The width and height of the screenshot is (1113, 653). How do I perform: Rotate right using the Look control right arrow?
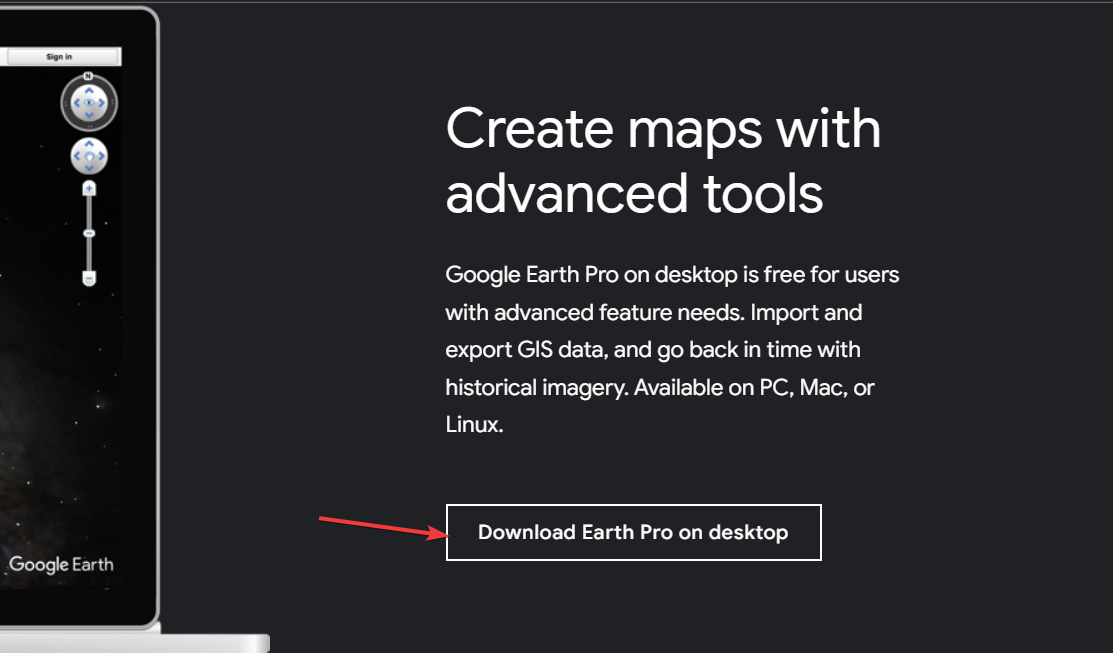102,103
